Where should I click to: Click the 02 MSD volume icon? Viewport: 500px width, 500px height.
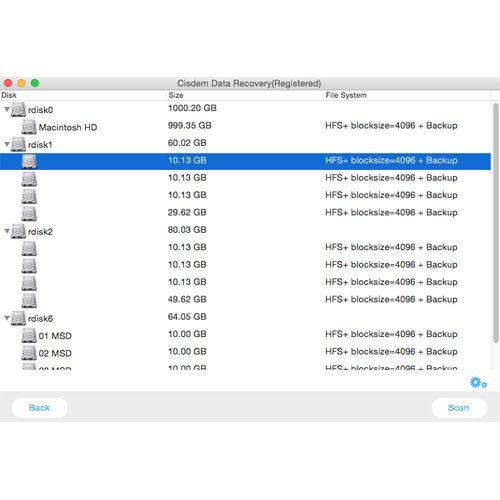(29, 353)
